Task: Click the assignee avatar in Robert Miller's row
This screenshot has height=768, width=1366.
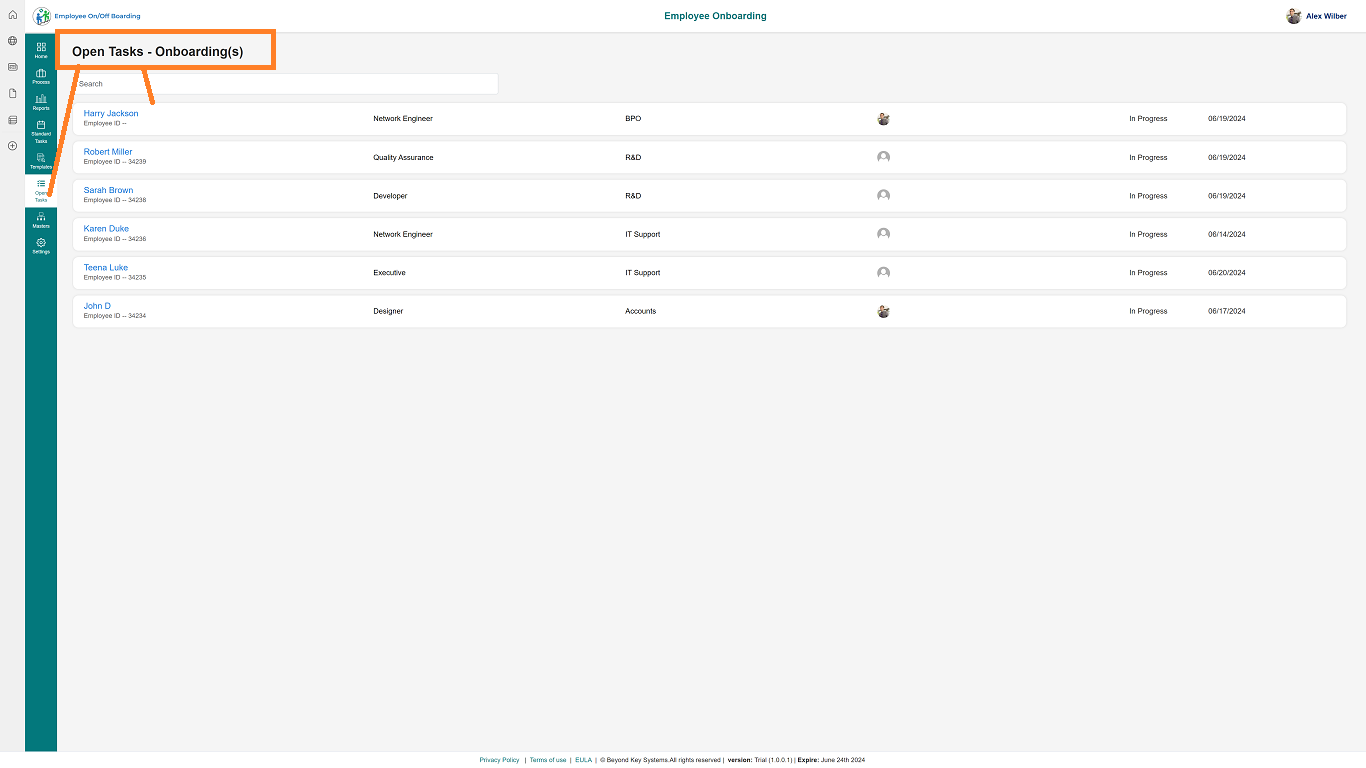Action: click(x=883, y=157)
